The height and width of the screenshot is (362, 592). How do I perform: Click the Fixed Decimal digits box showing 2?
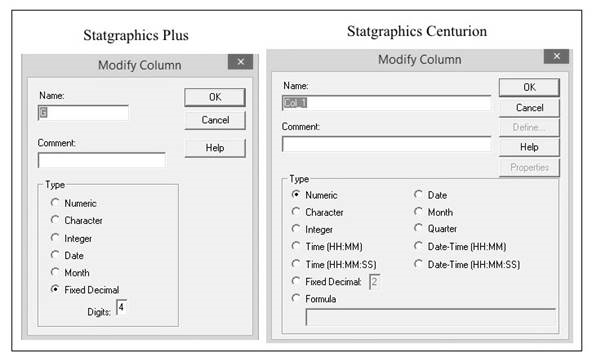pos(375,282)
